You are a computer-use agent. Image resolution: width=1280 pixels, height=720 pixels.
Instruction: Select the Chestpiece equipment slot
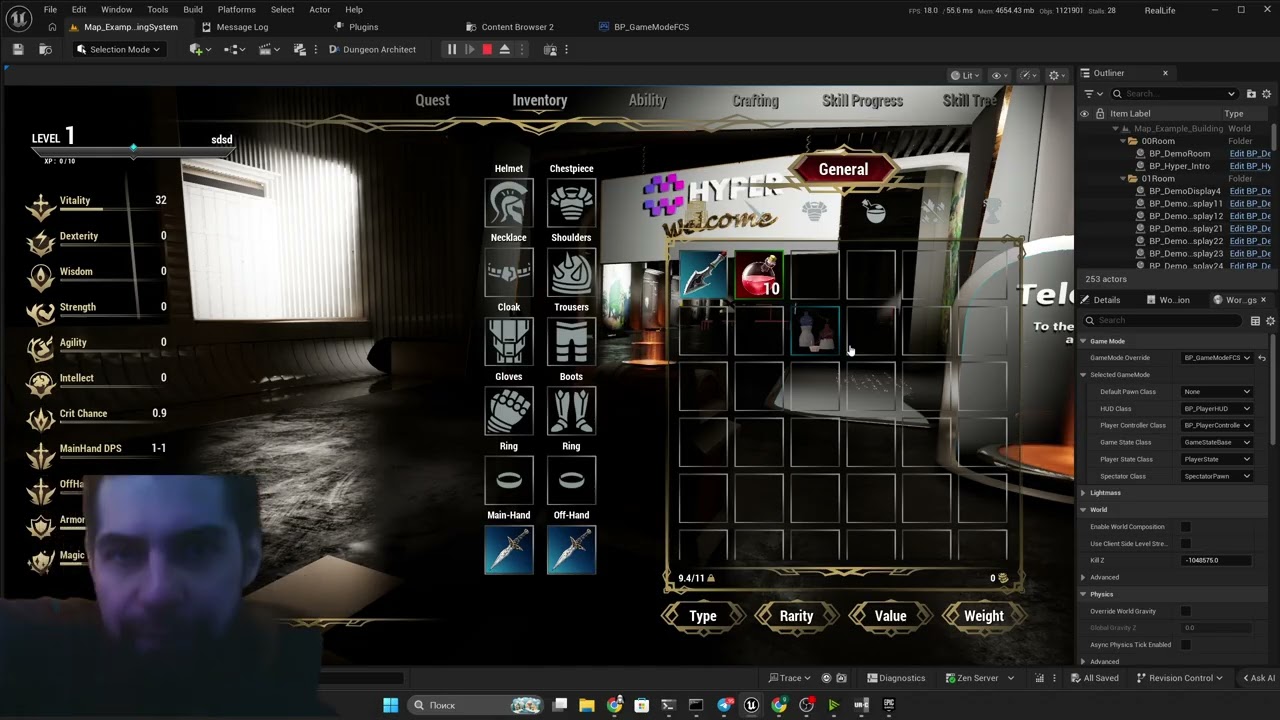coord(571,203)
